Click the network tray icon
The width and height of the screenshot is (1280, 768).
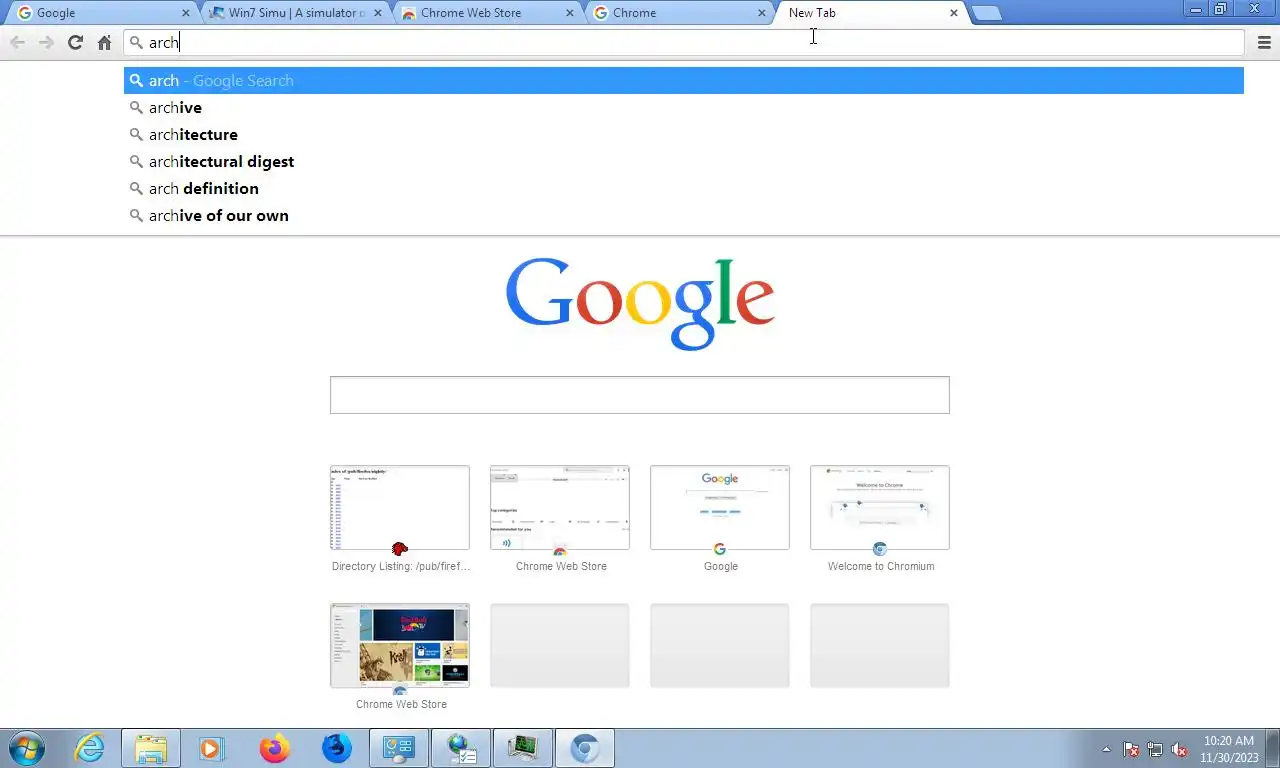(x=1155, y=749)
